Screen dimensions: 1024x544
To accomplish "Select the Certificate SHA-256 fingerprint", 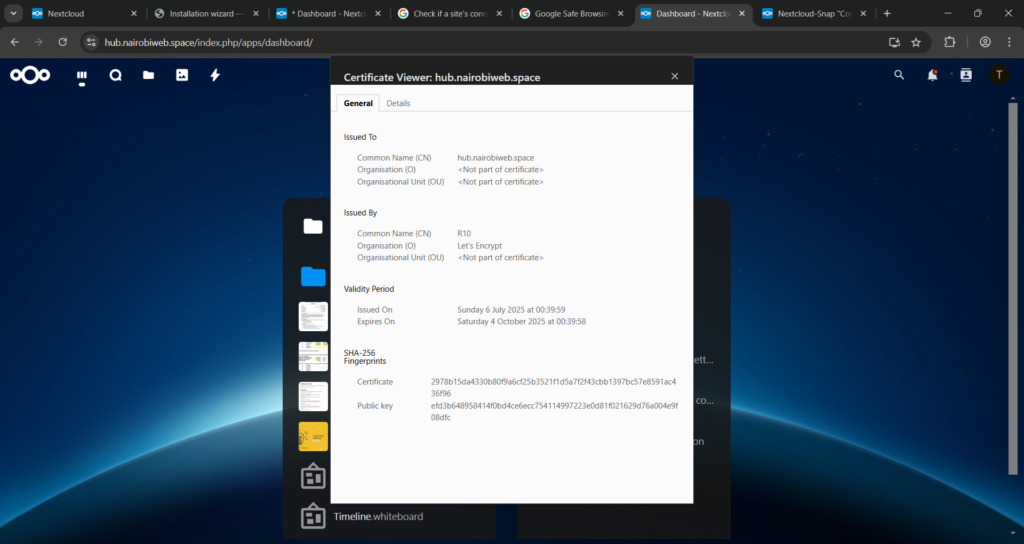I will click(x=554, y=387).
